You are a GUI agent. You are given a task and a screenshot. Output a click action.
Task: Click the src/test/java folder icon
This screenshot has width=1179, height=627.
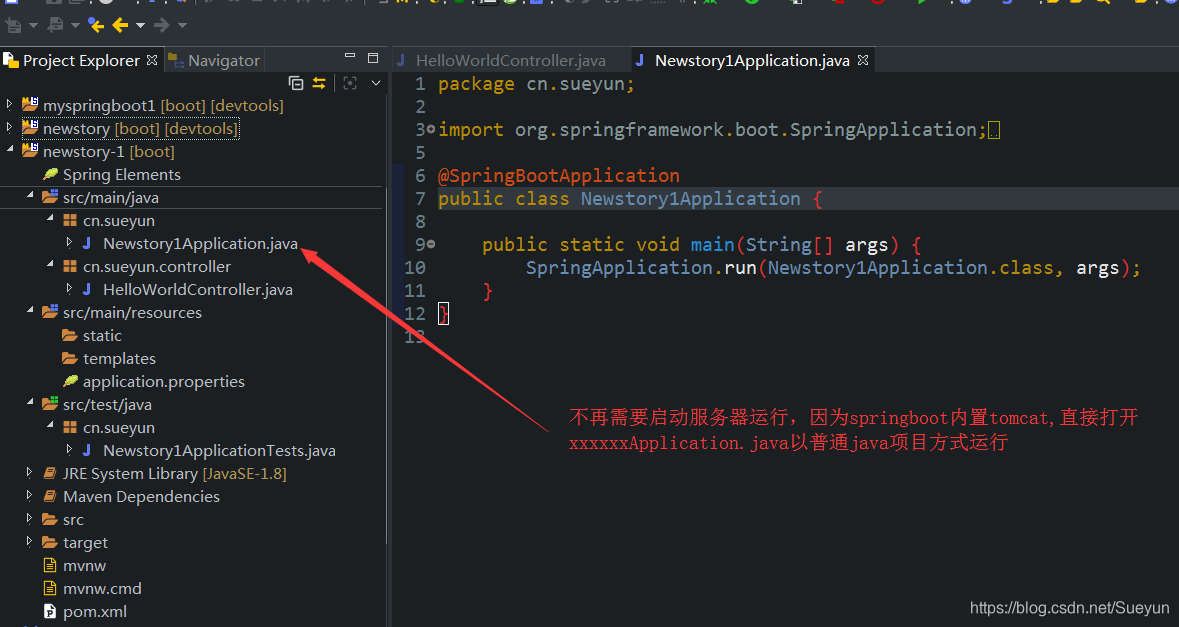point(50,404)
